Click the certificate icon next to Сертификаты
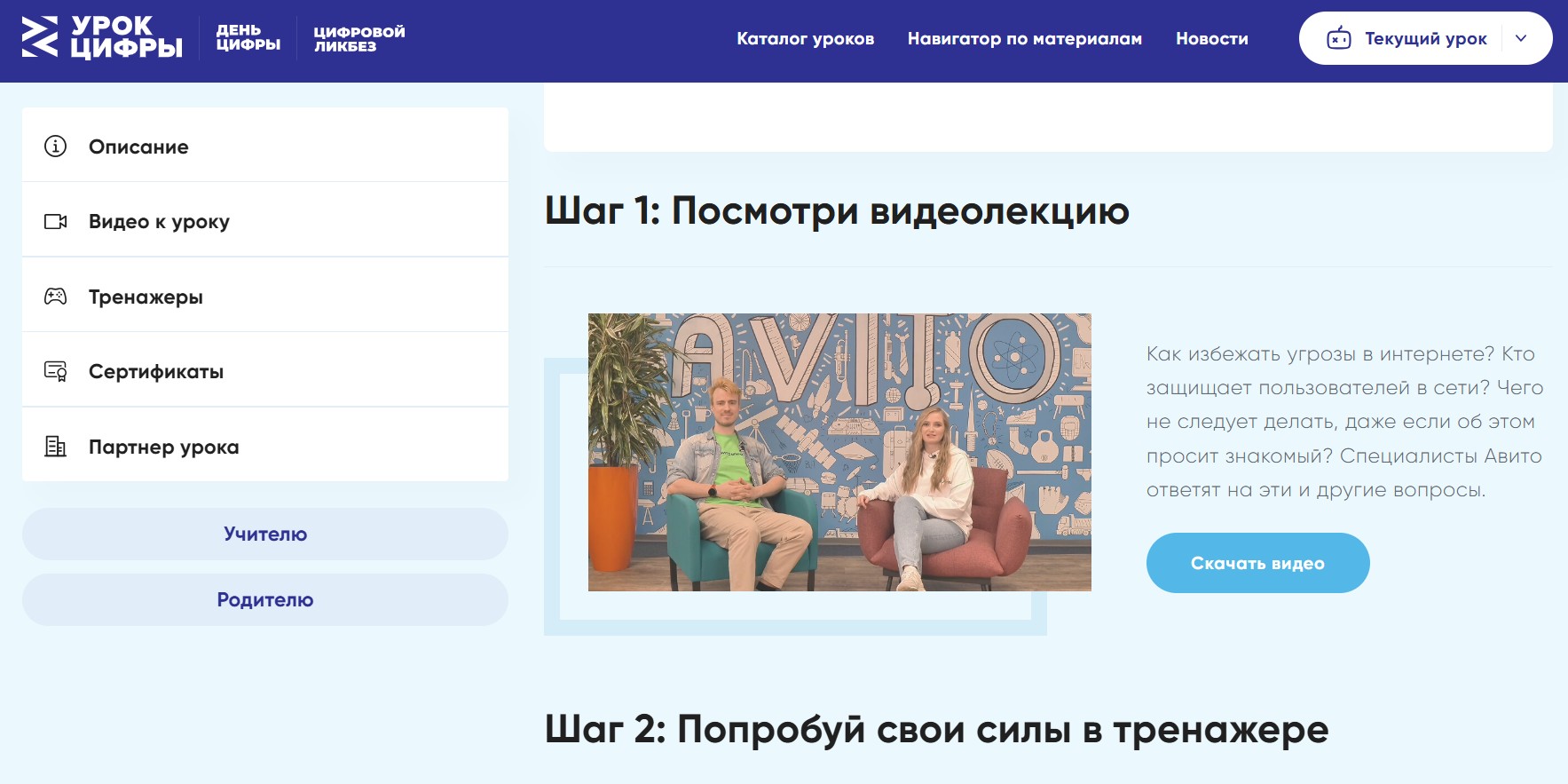This screenshot has height=784, width=1568. [x=55, y=371]
